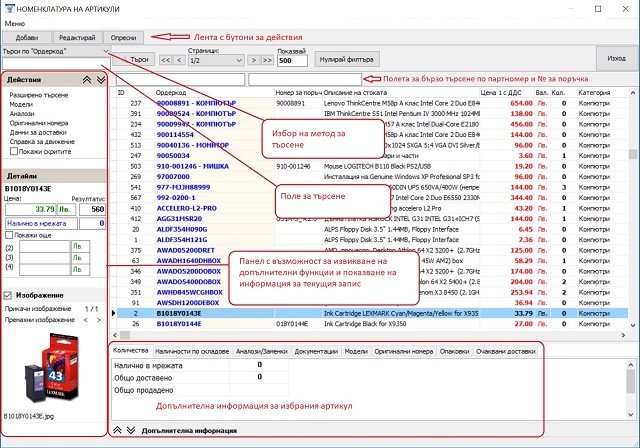The image size is (640, 448).
Task: Click the Налично в мрежата field in details
Action: (x=41, y=224)
